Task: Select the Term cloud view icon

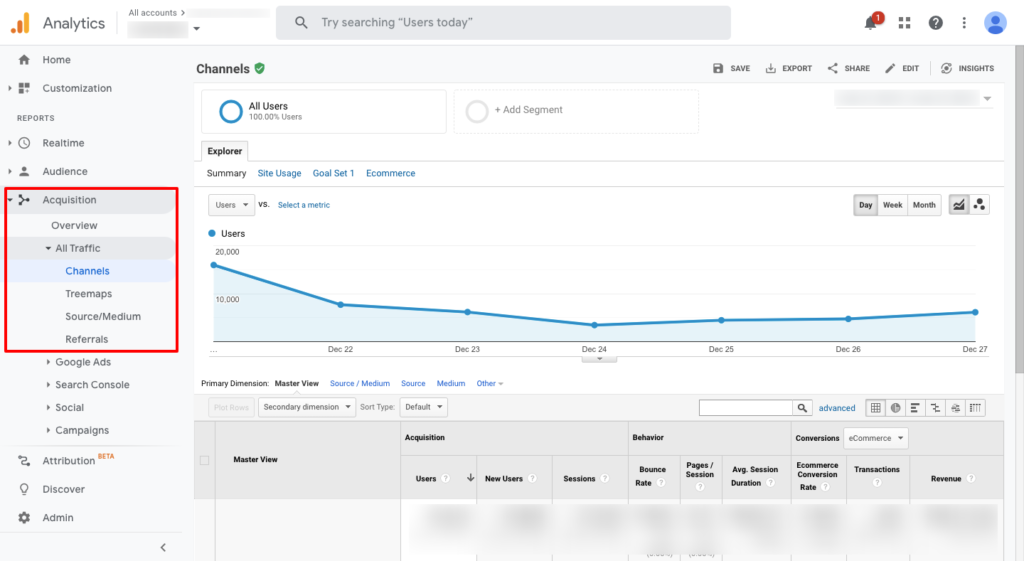Action: click(x=955, y=408)
